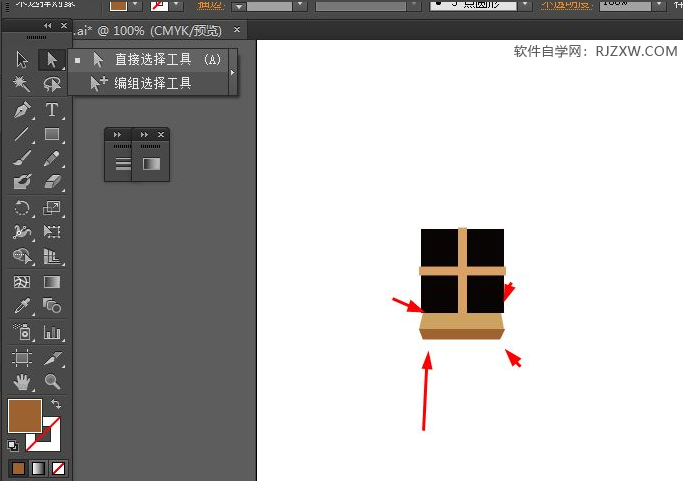Select the Lasso tool
This screenshot has width=683, height=481.
52,84
